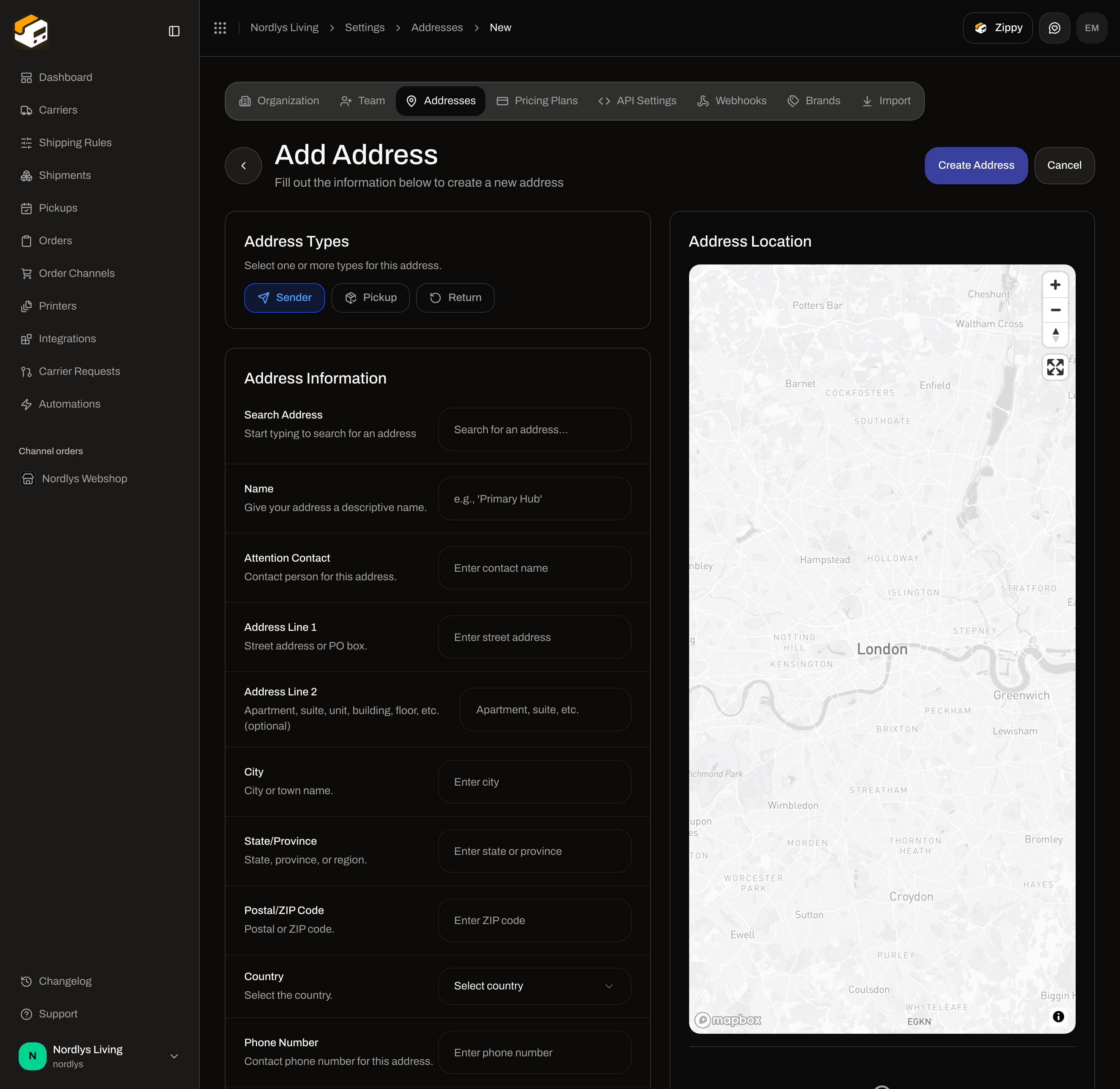Focus the Apartment, suite, etc. field

pos(545,710)
